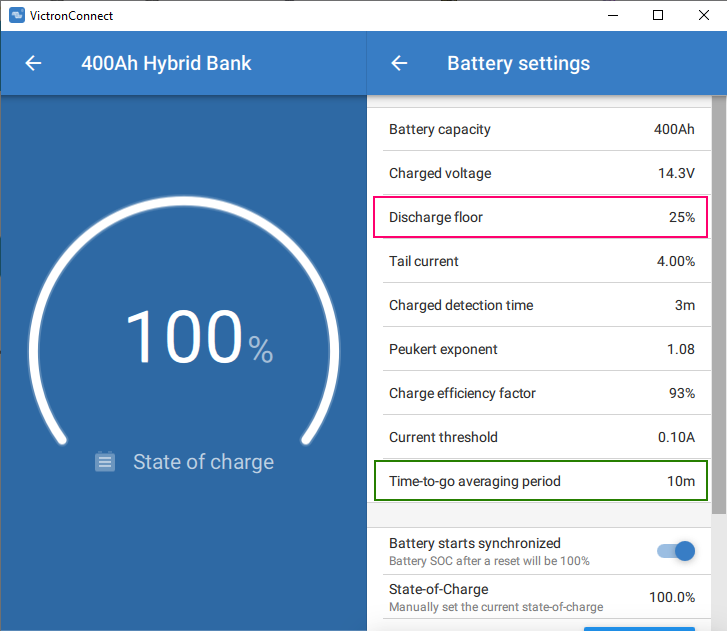Set the State-of-Charge value manually
This screenshot has width=727, height=631.
pos(541,597)
